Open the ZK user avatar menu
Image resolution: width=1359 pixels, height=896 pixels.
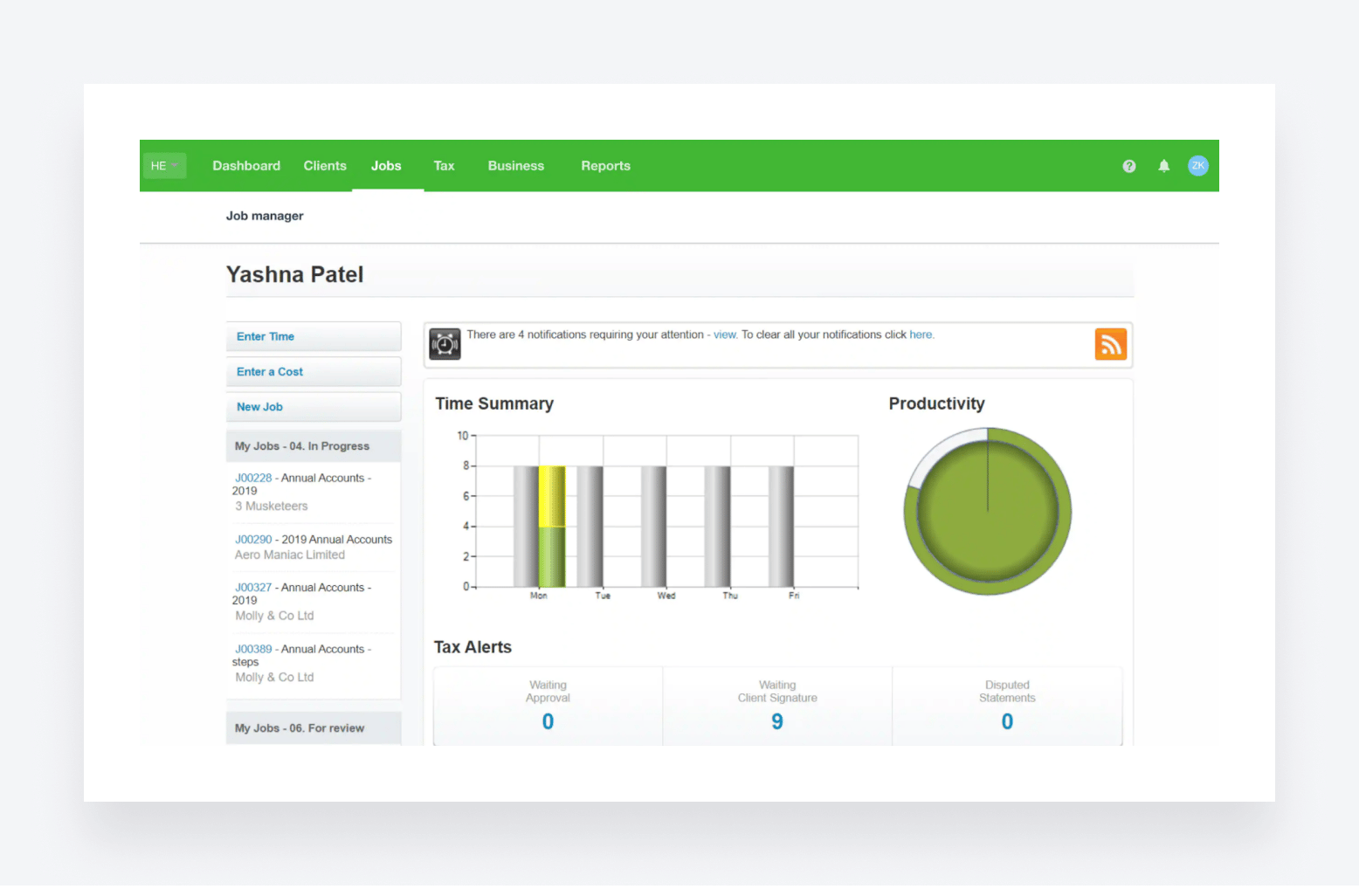(1197, 166)
